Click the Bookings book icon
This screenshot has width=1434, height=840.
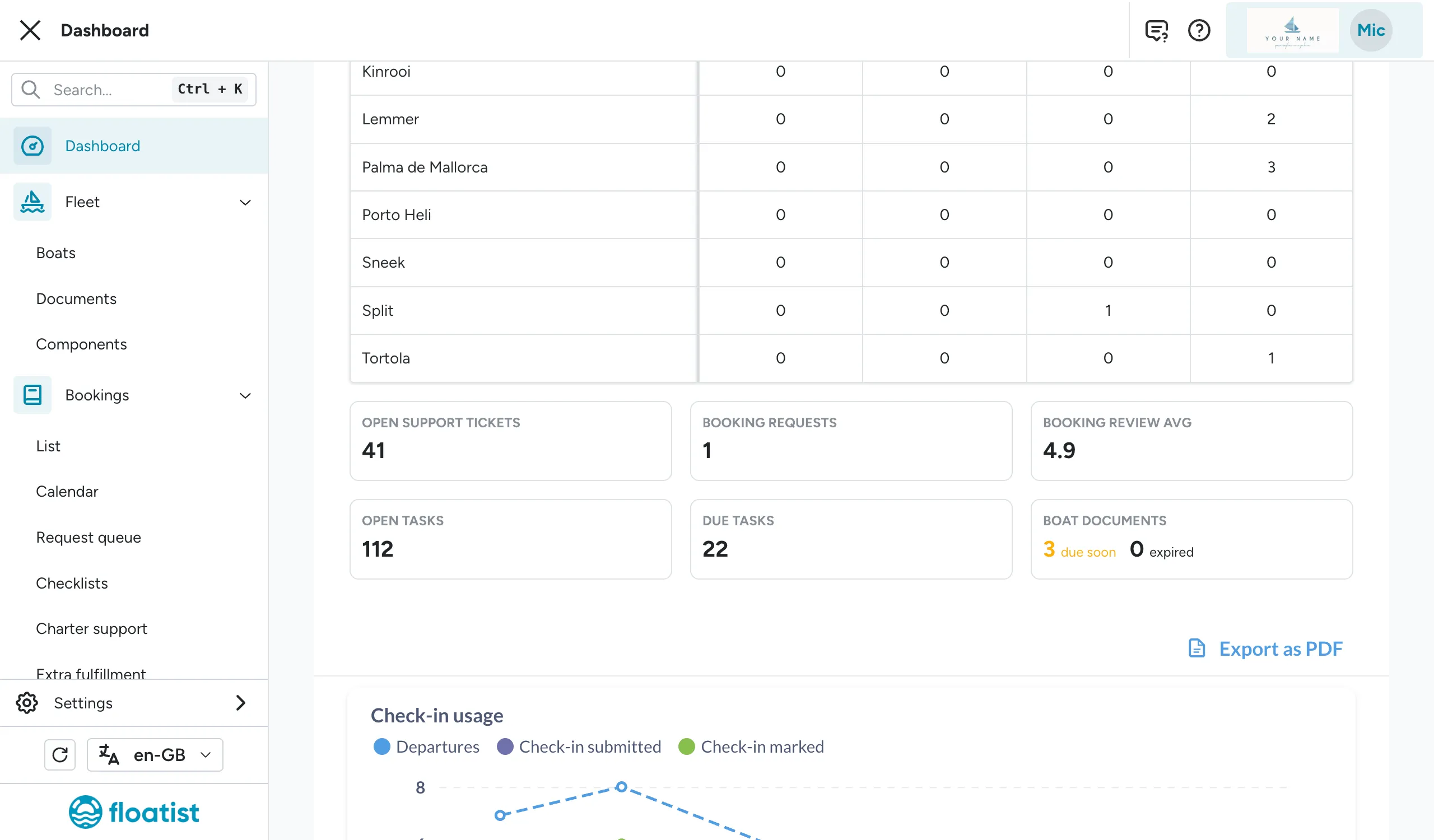tap(32, 395)
